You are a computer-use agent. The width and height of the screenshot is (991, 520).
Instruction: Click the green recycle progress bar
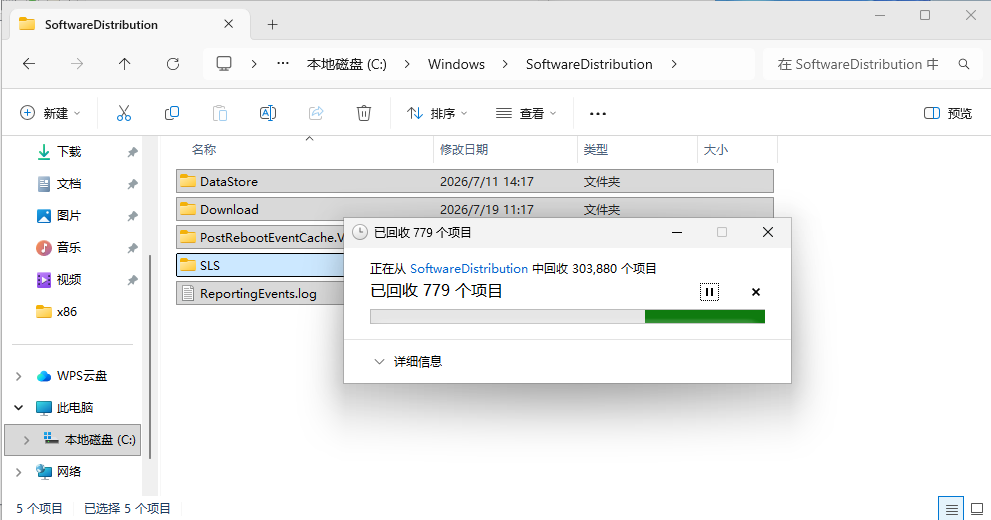pyautogui.click(x=568, y=317)
